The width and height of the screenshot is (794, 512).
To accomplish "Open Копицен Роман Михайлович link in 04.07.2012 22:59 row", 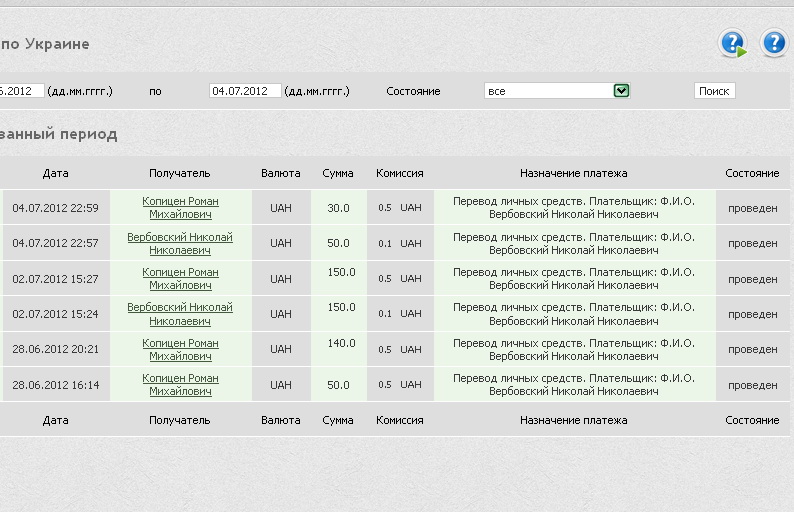I will click(x=180, y=207).
